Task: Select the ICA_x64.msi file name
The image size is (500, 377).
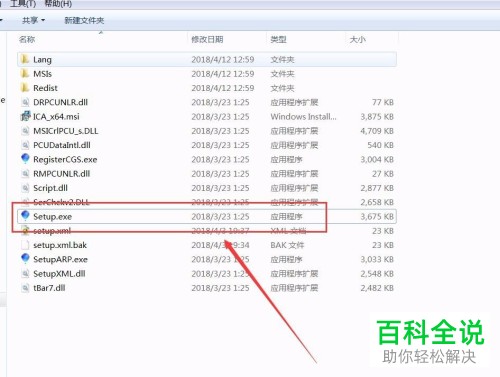Action: click(x=56, y=117)
